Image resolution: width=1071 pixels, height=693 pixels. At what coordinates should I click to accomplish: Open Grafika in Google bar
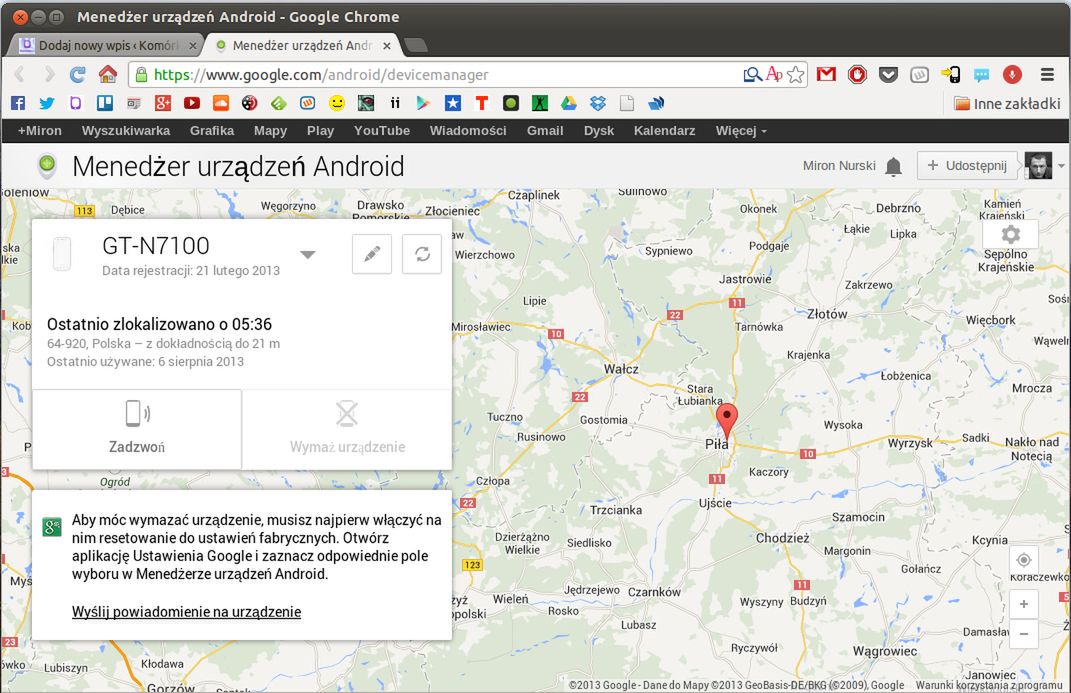coord(212,130)
